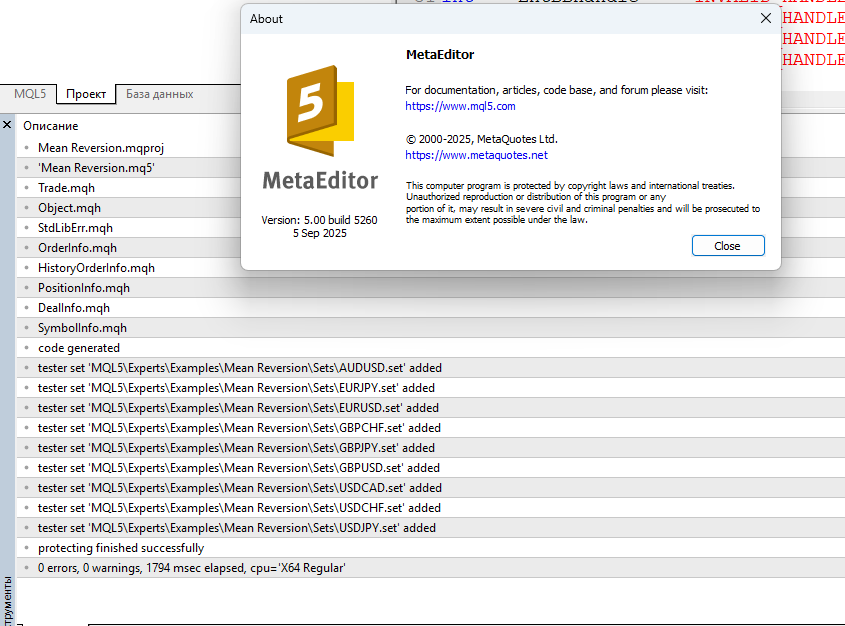Select the EURUSD.set added log row
This screenshot has height=626, width=845.
click(431, 407)
